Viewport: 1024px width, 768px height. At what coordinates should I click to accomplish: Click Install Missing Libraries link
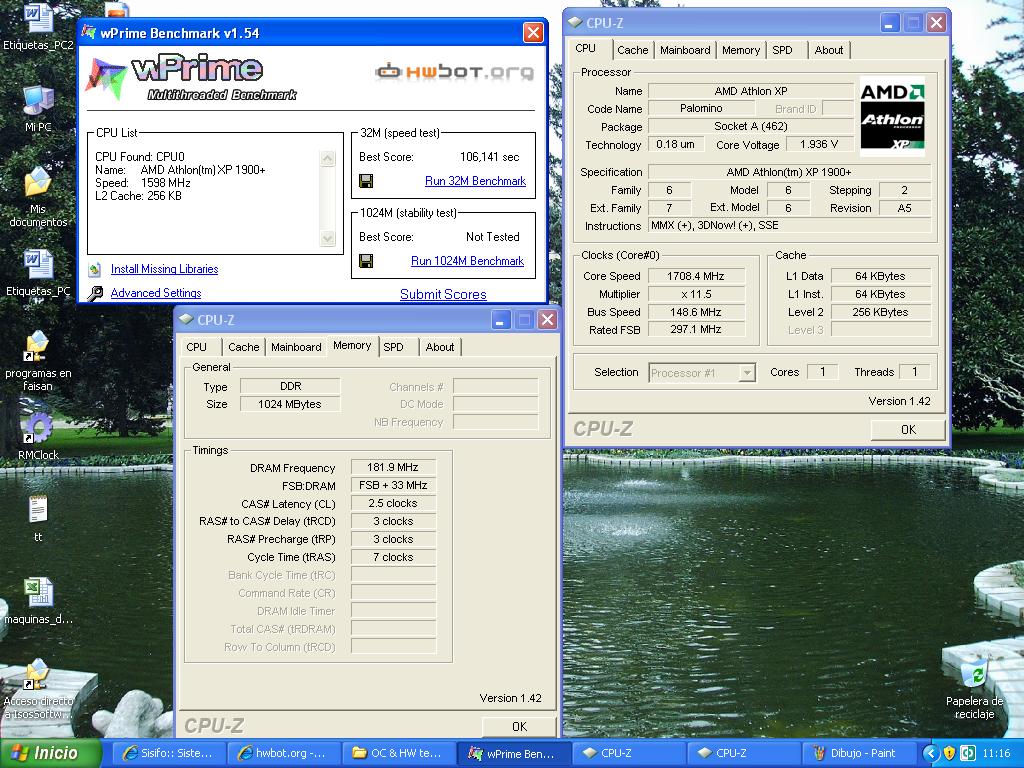tap(164, 269)
